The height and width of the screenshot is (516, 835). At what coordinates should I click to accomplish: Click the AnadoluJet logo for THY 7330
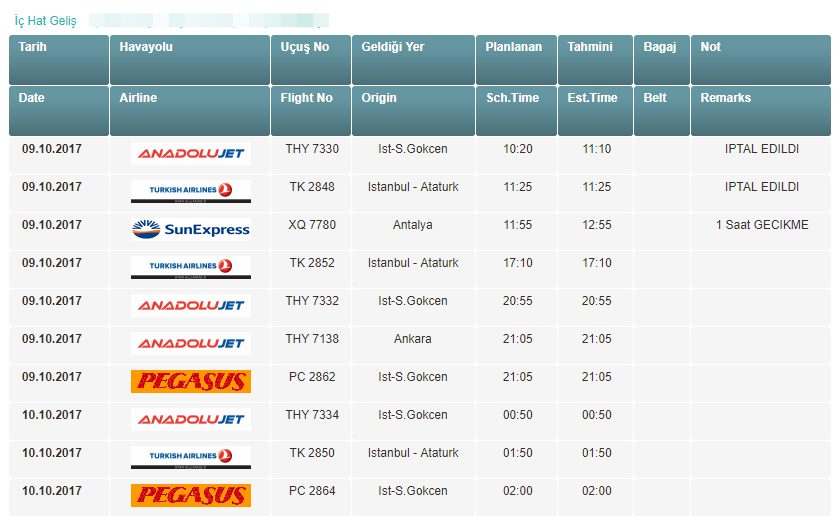point(191,153)
